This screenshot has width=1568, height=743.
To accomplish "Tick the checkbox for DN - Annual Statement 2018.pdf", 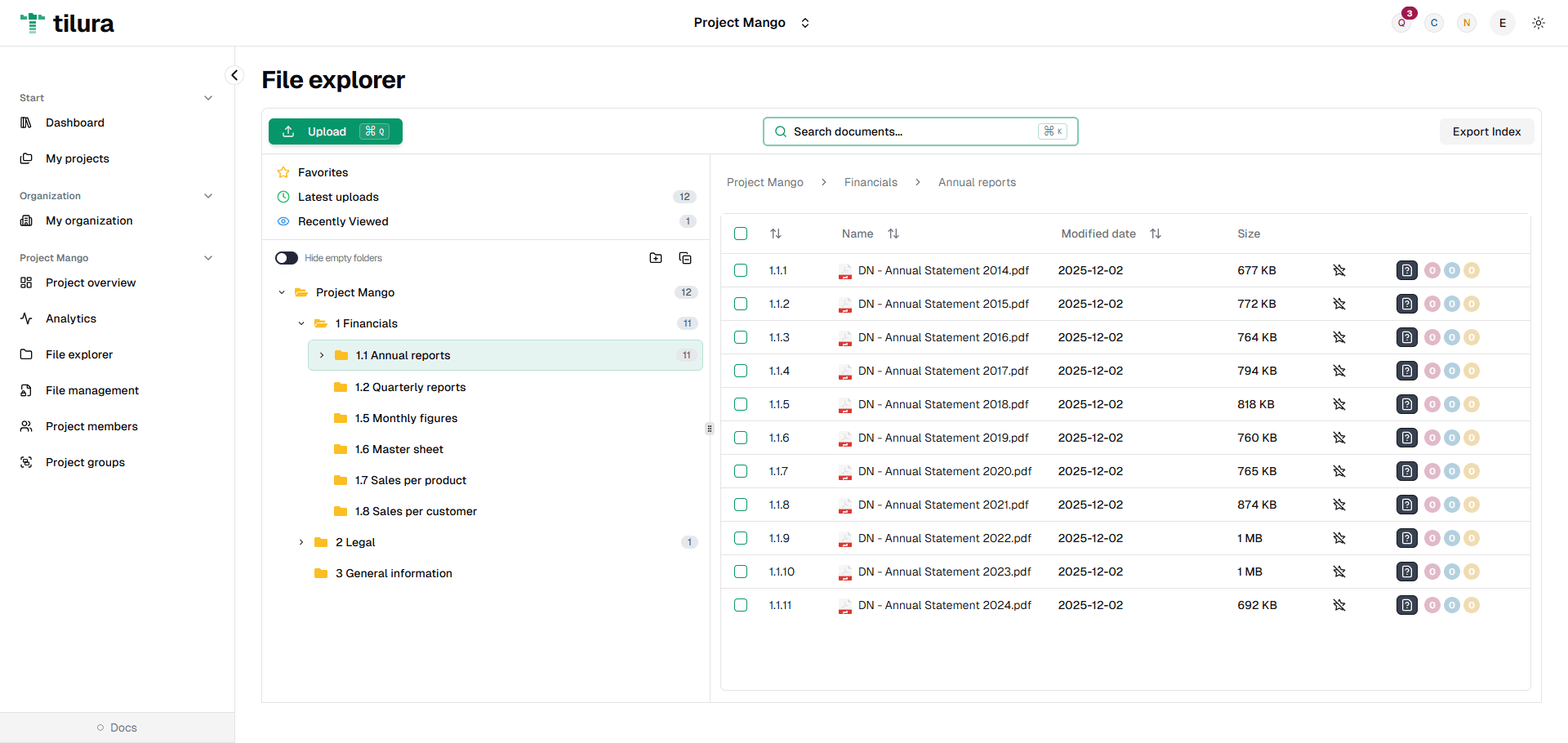I will coord(741,404).
